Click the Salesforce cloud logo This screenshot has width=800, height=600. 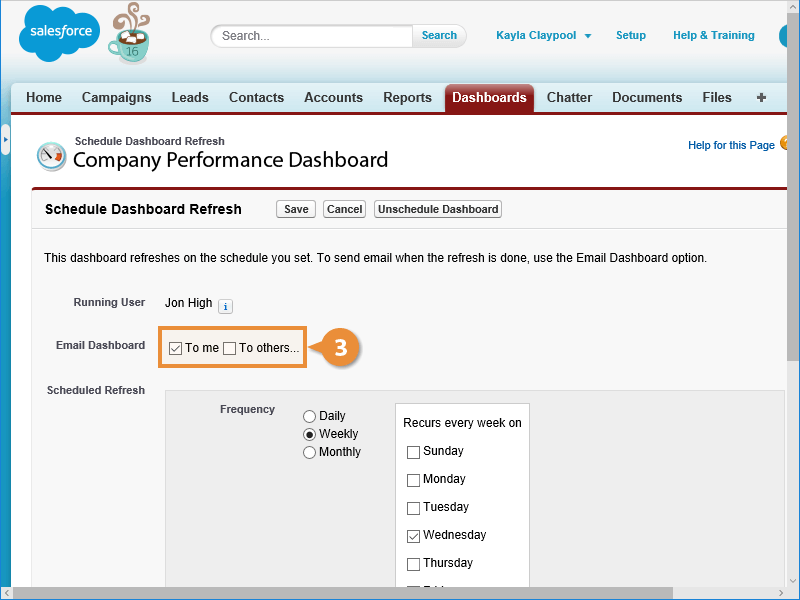tap(59, 35)
